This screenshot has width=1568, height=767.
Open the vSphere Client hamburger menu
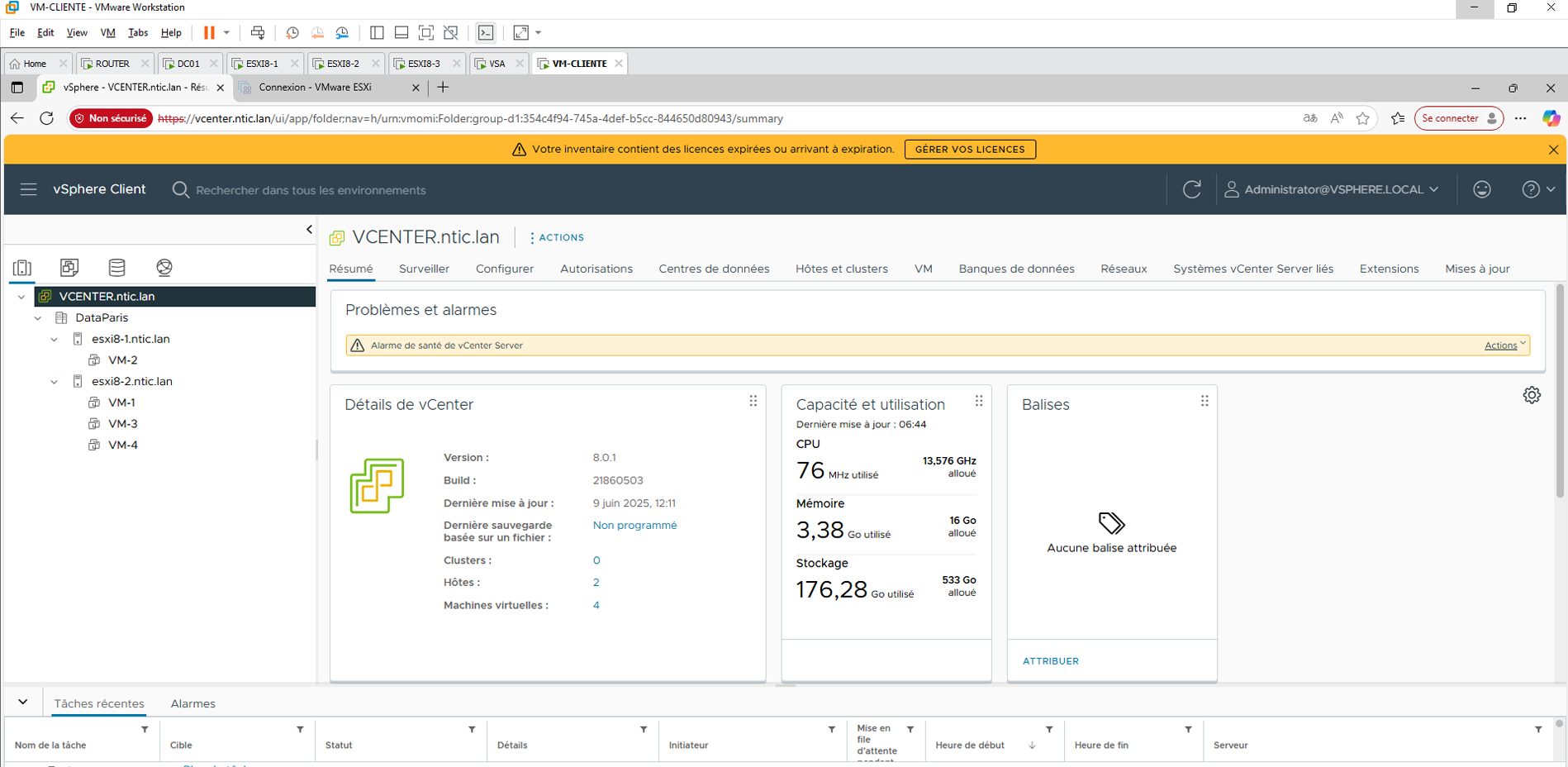[29, 189]
